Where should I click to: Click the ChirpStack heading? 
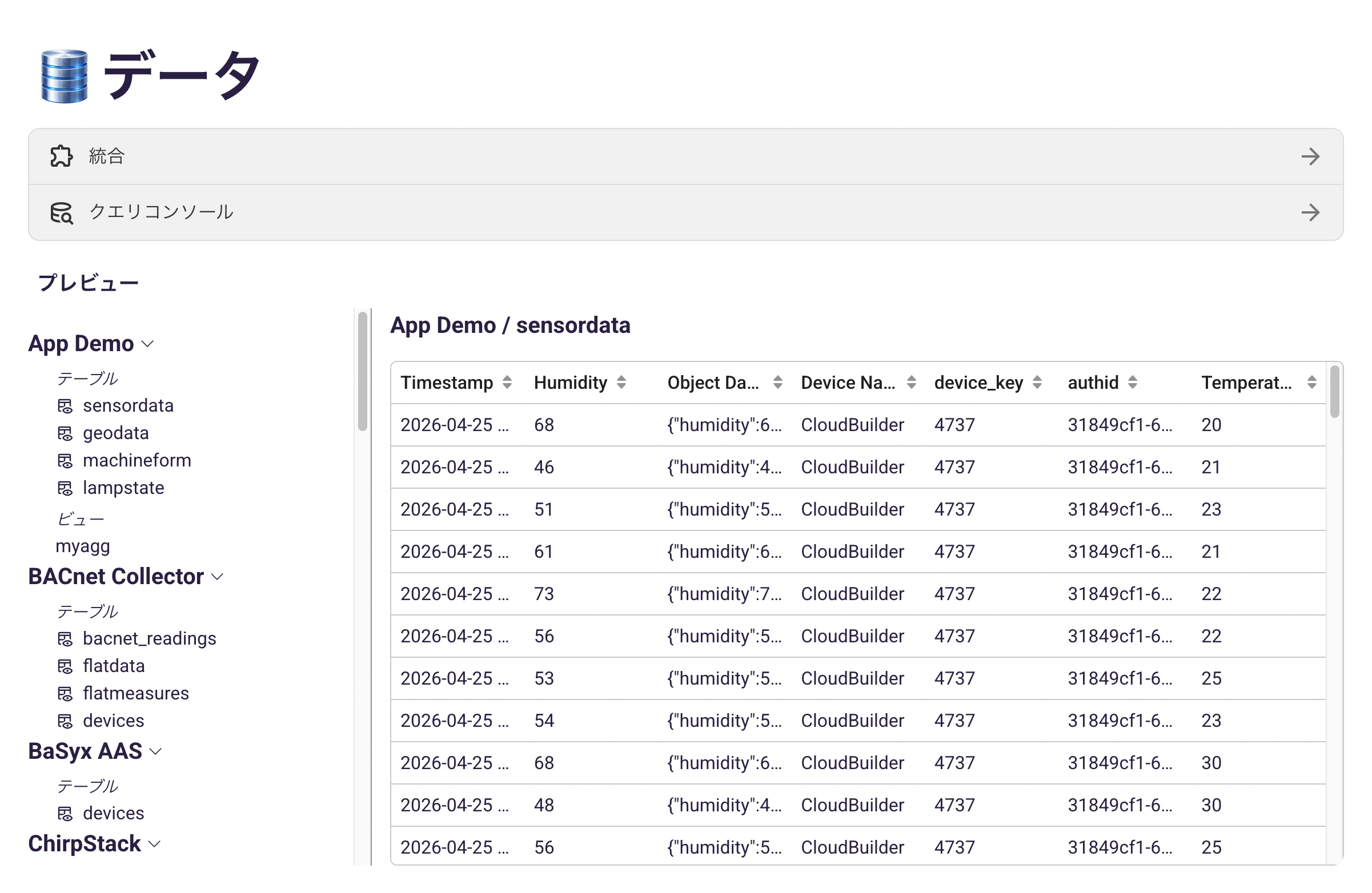pos(84,844)
